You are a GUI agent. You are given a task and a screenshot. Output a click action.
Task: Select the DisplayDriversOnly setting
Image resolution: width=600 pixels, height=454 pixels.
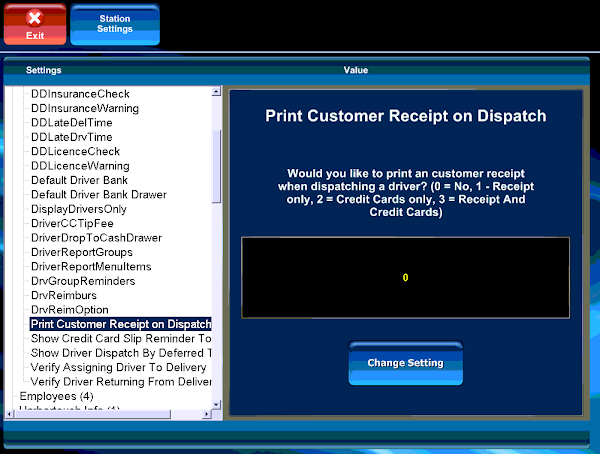point(79,209)
